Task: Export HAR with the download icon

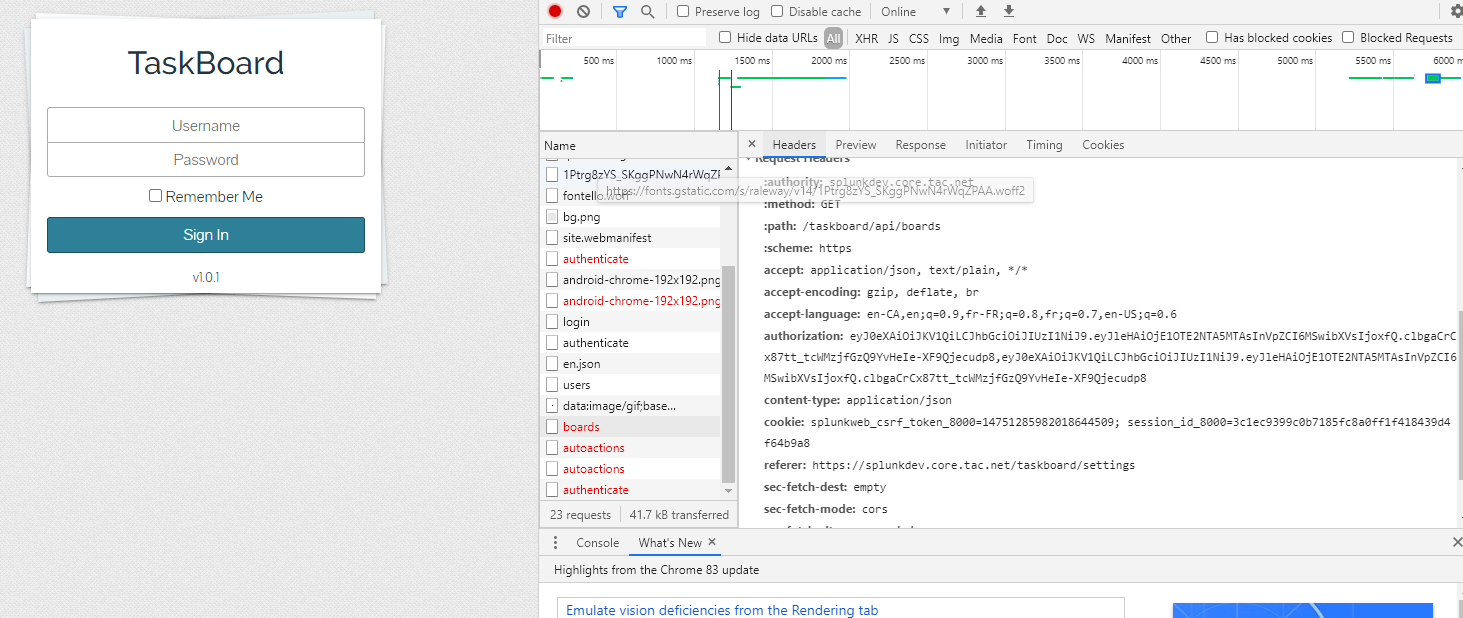Action: pyautogui.click(x=1008, y=11)
